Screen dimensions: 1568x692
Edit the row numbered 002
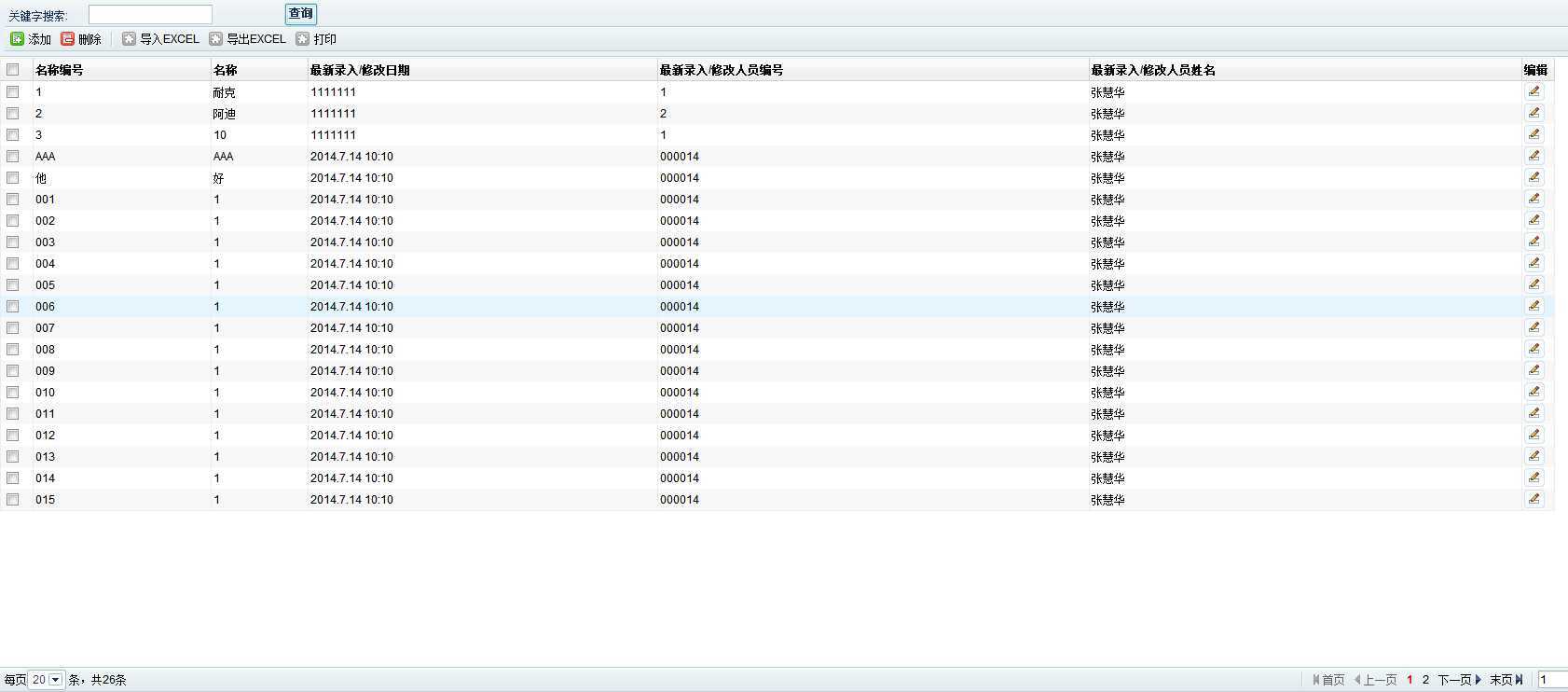[x=1534, y=220]
